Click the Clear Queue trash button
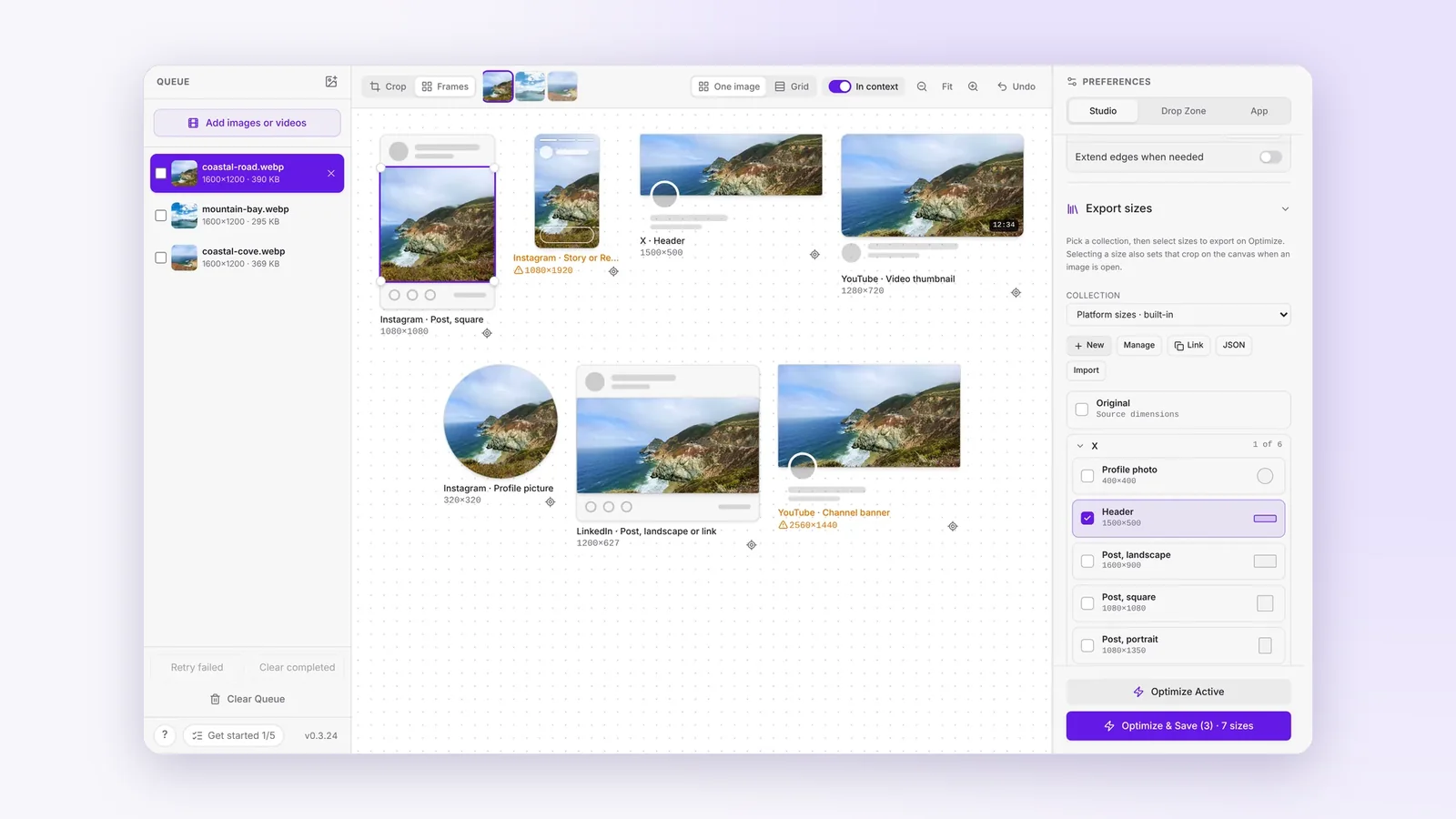 click(248, 699)
